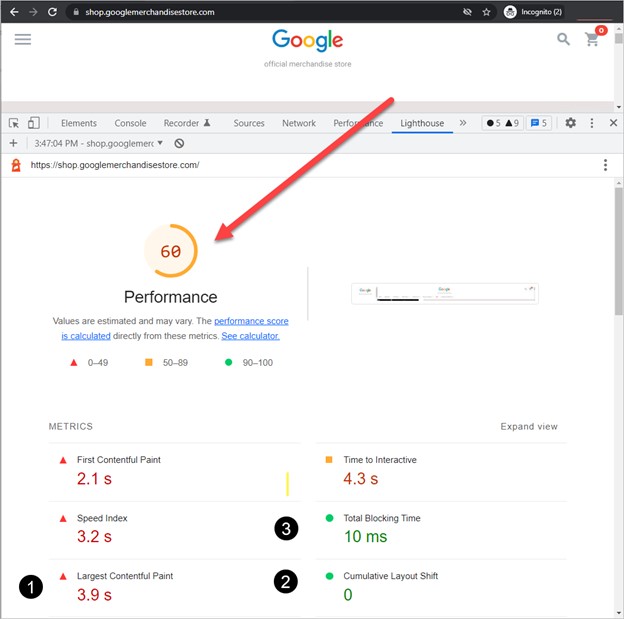The width and height of the screenshot is (624, 619).
Task: Switch to the Network tab
Action: coord(299,123)
